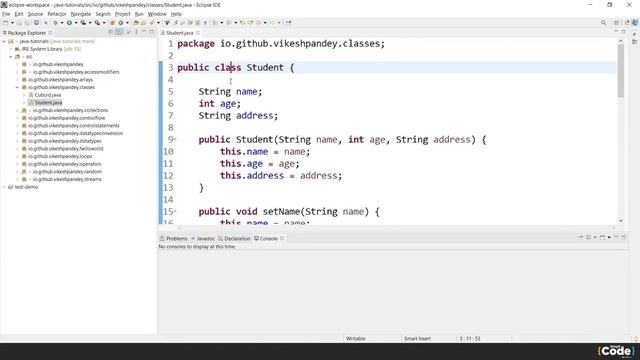
Task: Collapse the io.github.vikeshpandey.classes package
Action: [18, 87]
